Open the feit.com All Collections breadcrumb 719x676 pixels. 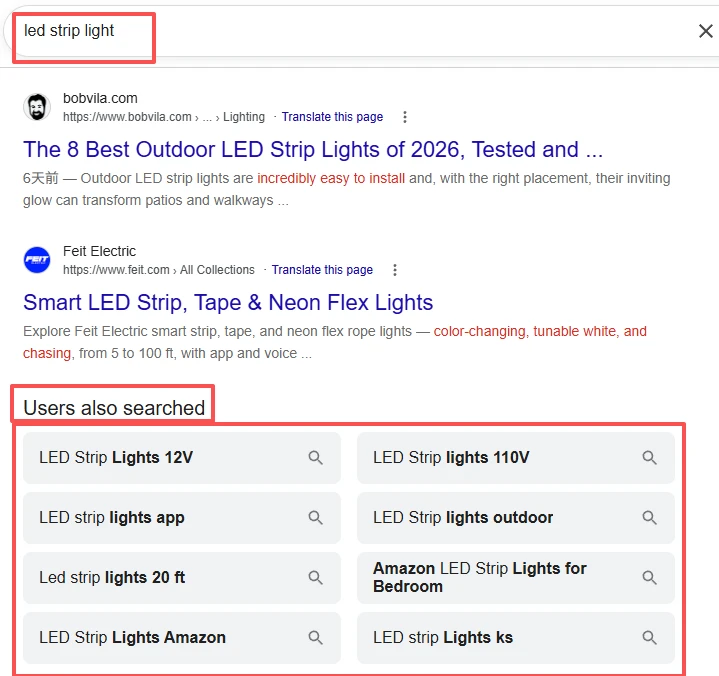159,270
